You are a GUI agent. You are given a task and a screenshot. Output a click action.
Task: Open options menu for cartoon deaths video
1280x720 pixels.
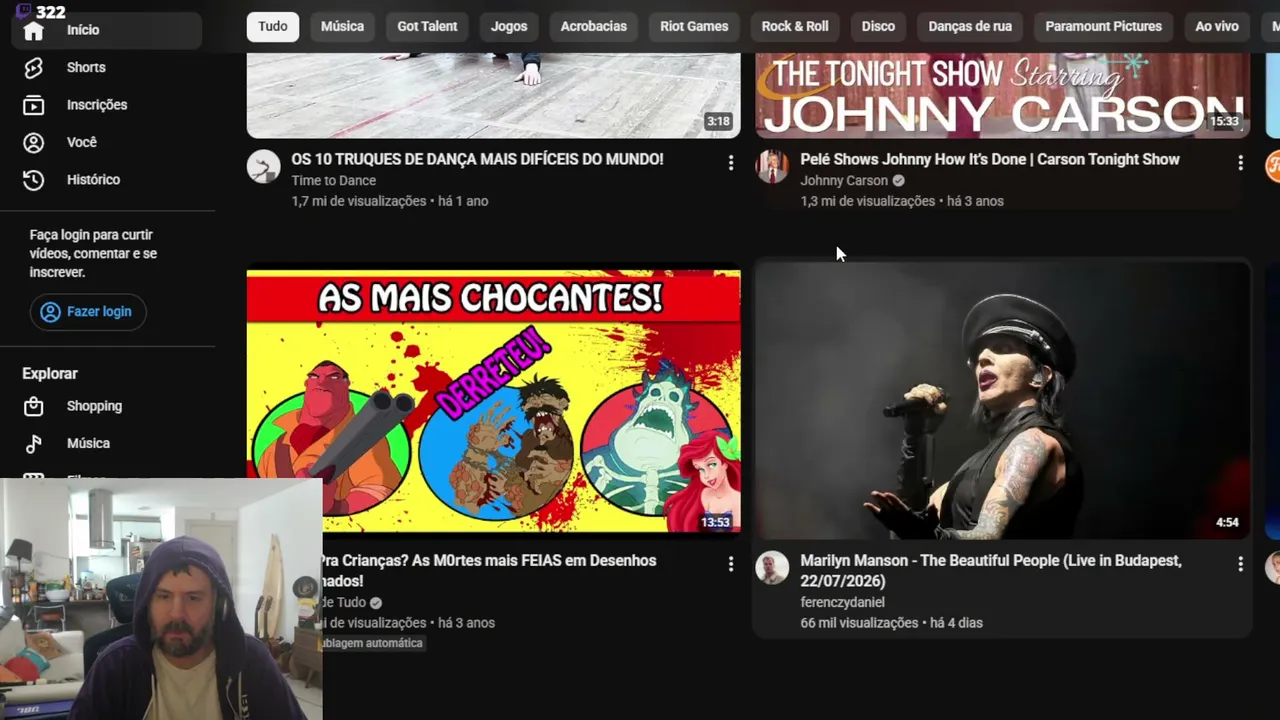[x=731, y=564]
